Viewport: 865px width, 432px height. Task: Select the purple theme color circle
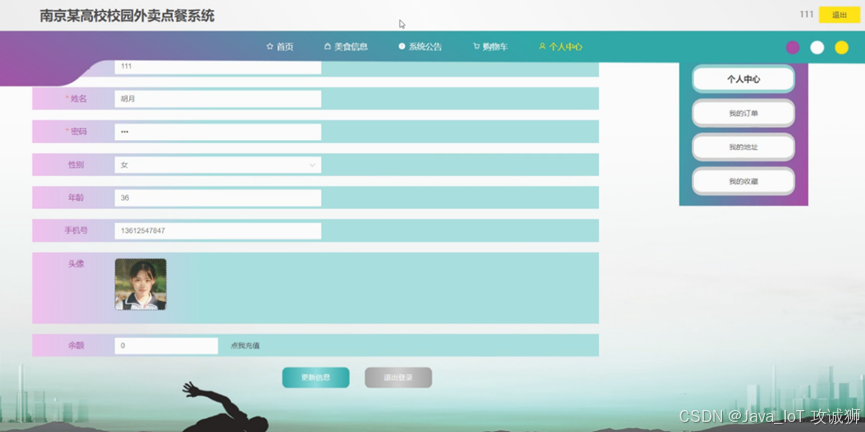click(793, 47)
